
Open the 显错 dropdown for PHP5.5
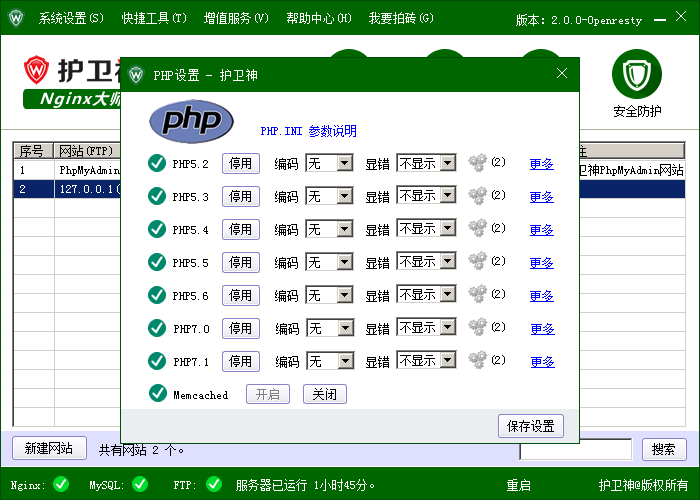coord(426,262)
